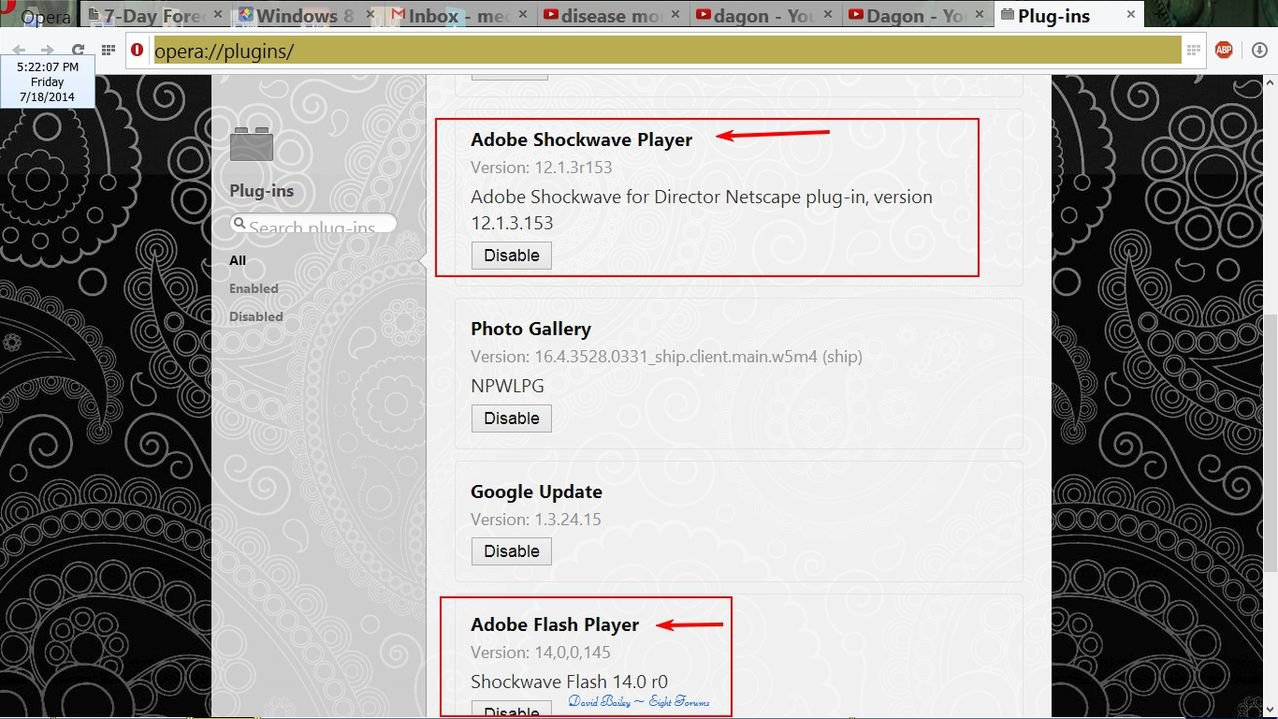This screenshot has height=719, width=1278.
Task: Click the search magnifier icon
Action: [239, 223]
